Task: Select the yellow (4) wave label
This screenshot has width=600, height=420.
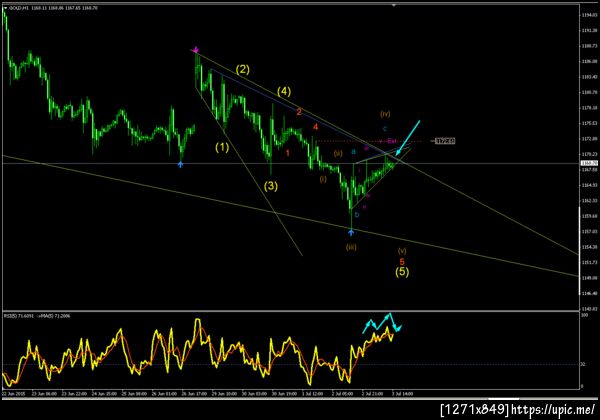Action: (284, 92)
